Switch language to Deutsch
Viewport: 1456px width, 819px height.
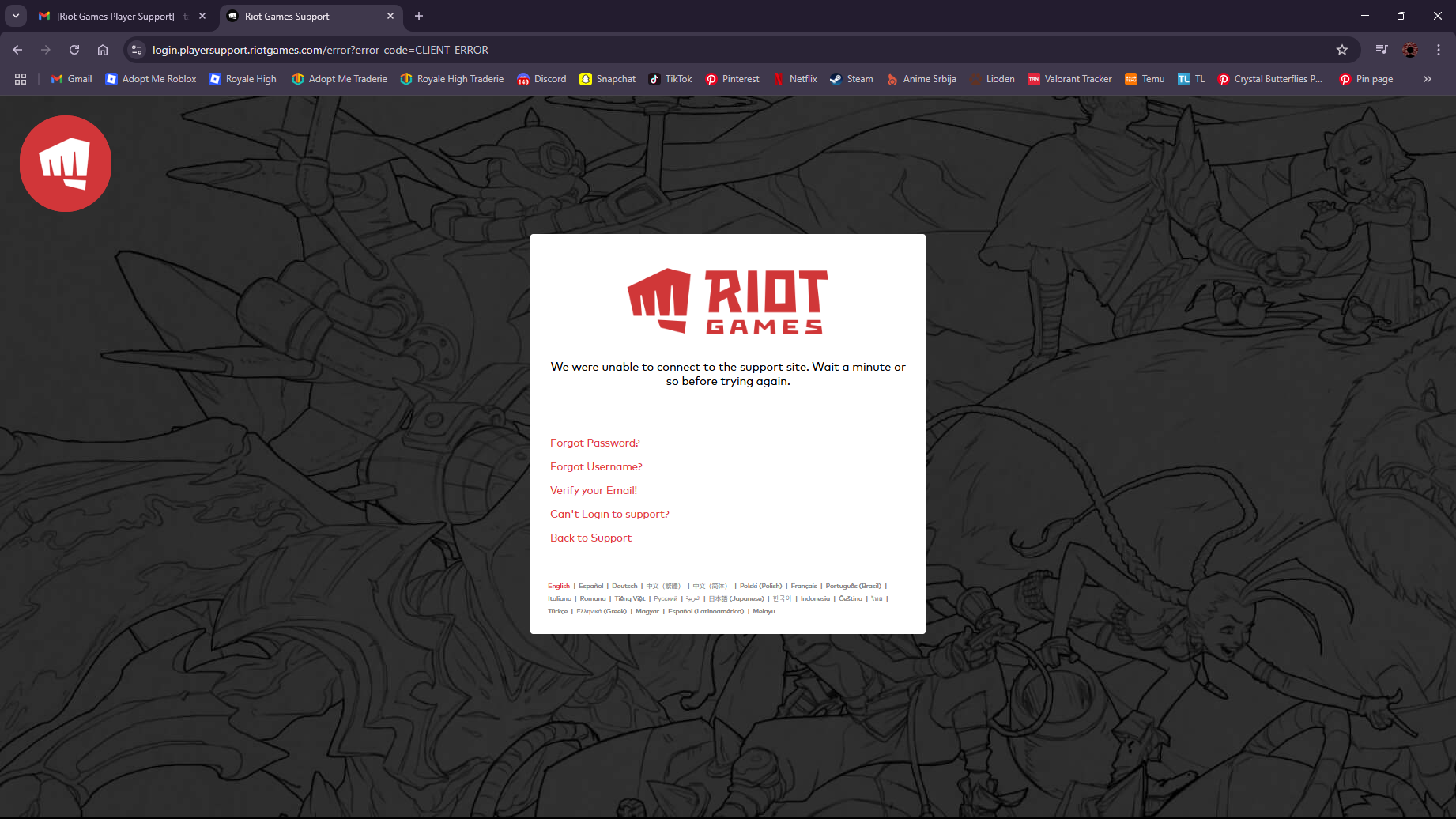point(624,586)
